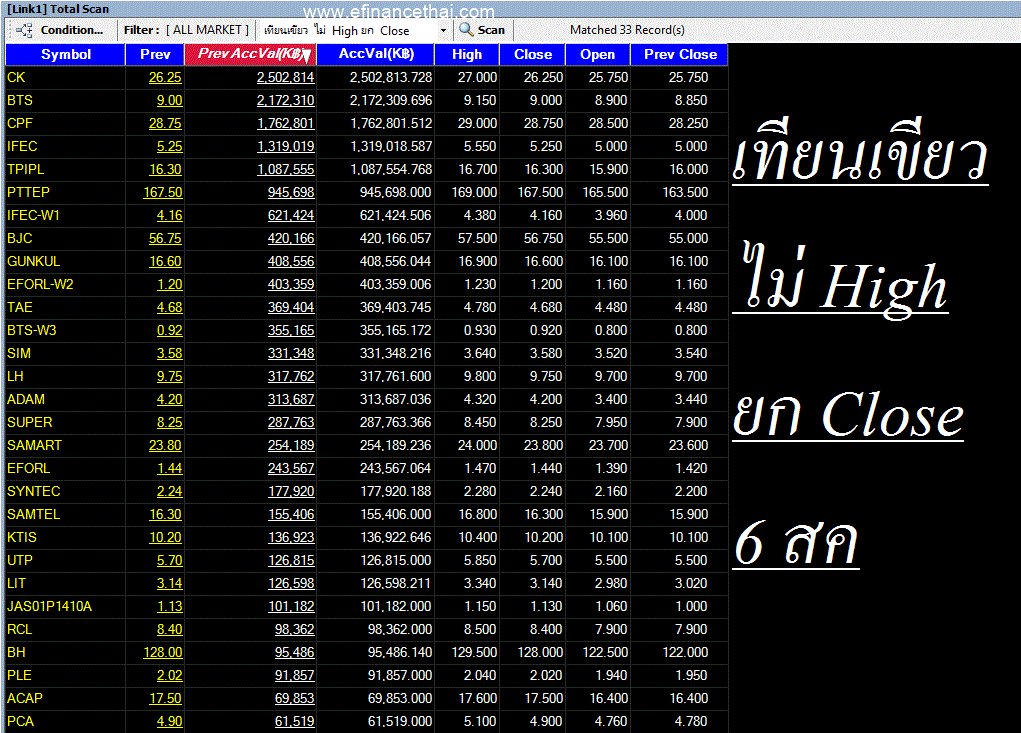
Task: Select the CPF symbol
Action: coord(20,124)
